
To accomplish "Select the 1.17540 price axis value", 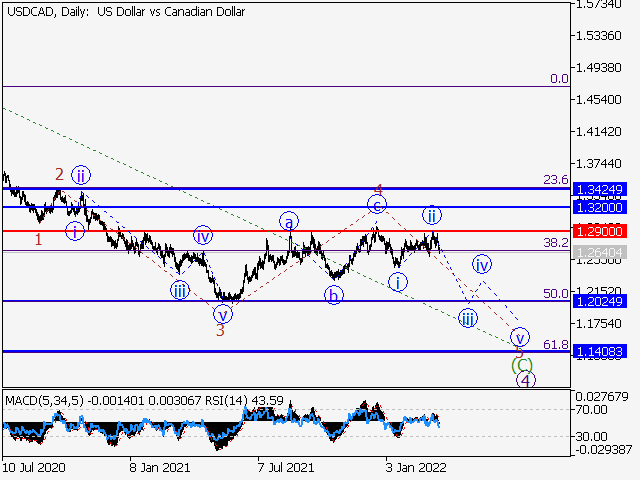I will pos(599,324).
